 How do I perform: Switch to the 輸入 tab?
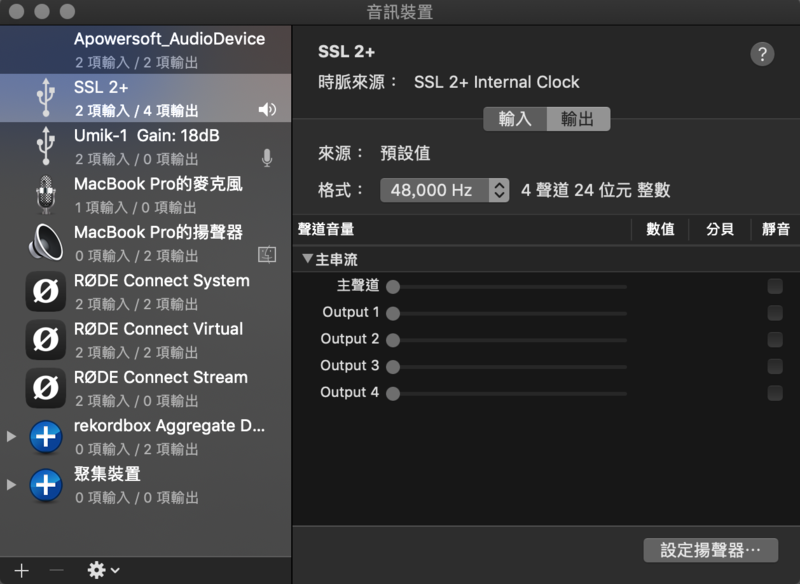[x=515, y=119]
